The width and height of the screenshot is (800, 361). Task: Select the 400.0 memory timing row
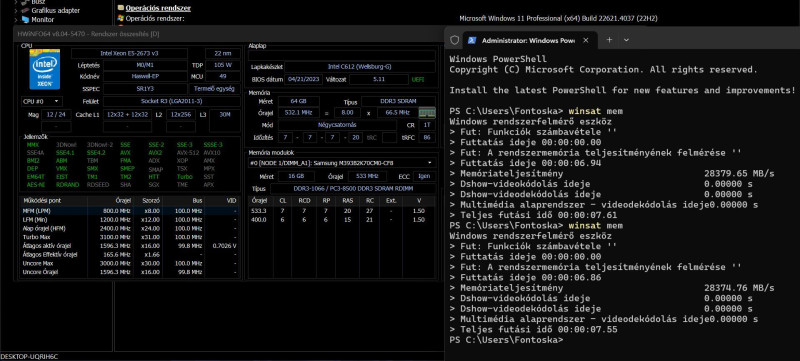pyautogui.click(x=342, y=219)
